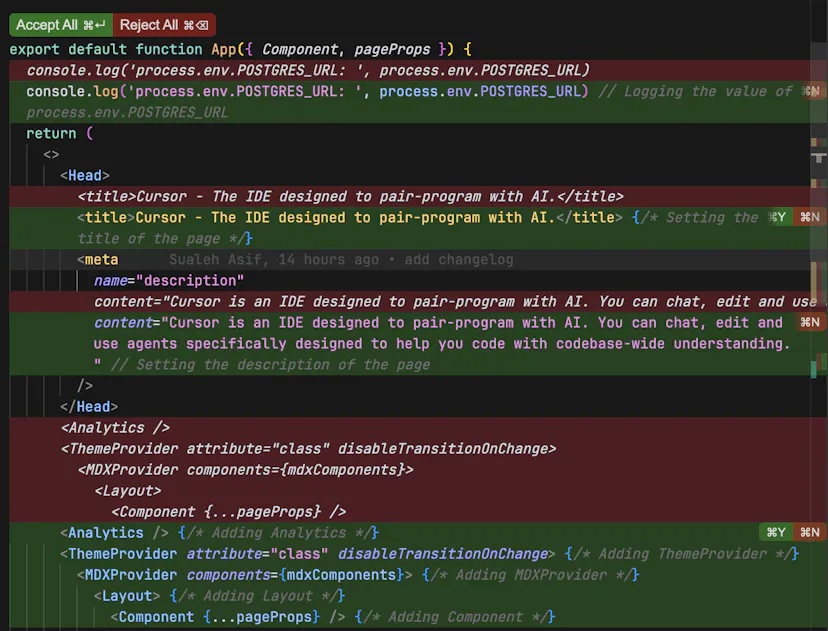
Task: Reject the console.log change with ⌘N
Action: coord(810,91)
